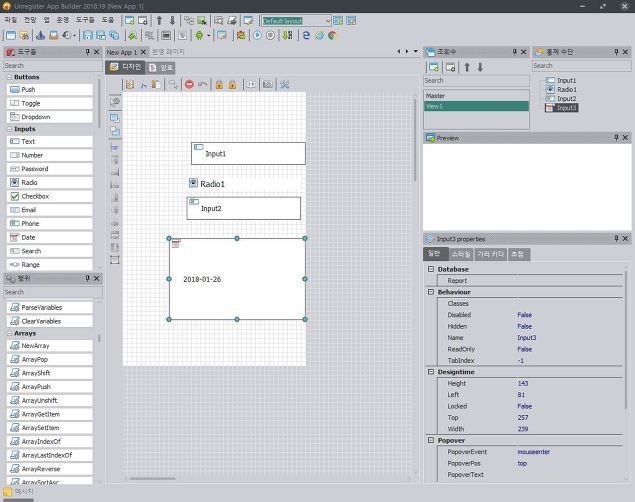Viewport: 635px width, 502px height.
Task: Pin toggle on the Preview panel
Action: coord(616,138)
